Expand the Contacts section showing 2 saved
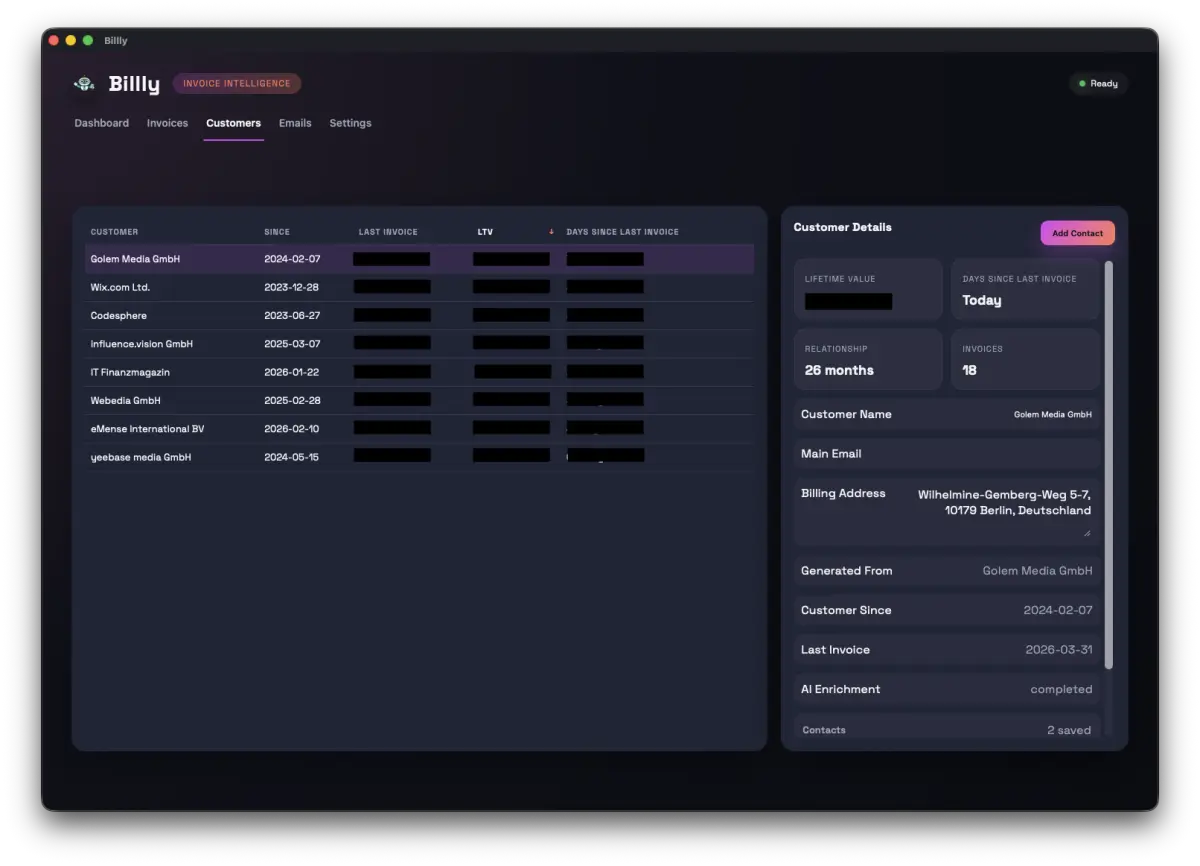 [x=946, y=729]
